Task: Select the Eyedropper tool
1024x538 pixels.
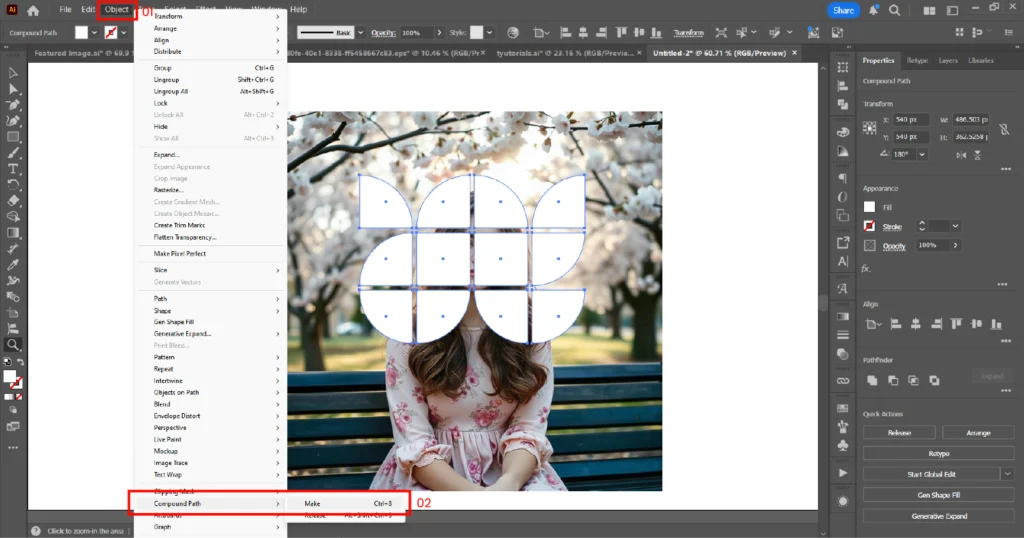Action: tap(13, 265)
